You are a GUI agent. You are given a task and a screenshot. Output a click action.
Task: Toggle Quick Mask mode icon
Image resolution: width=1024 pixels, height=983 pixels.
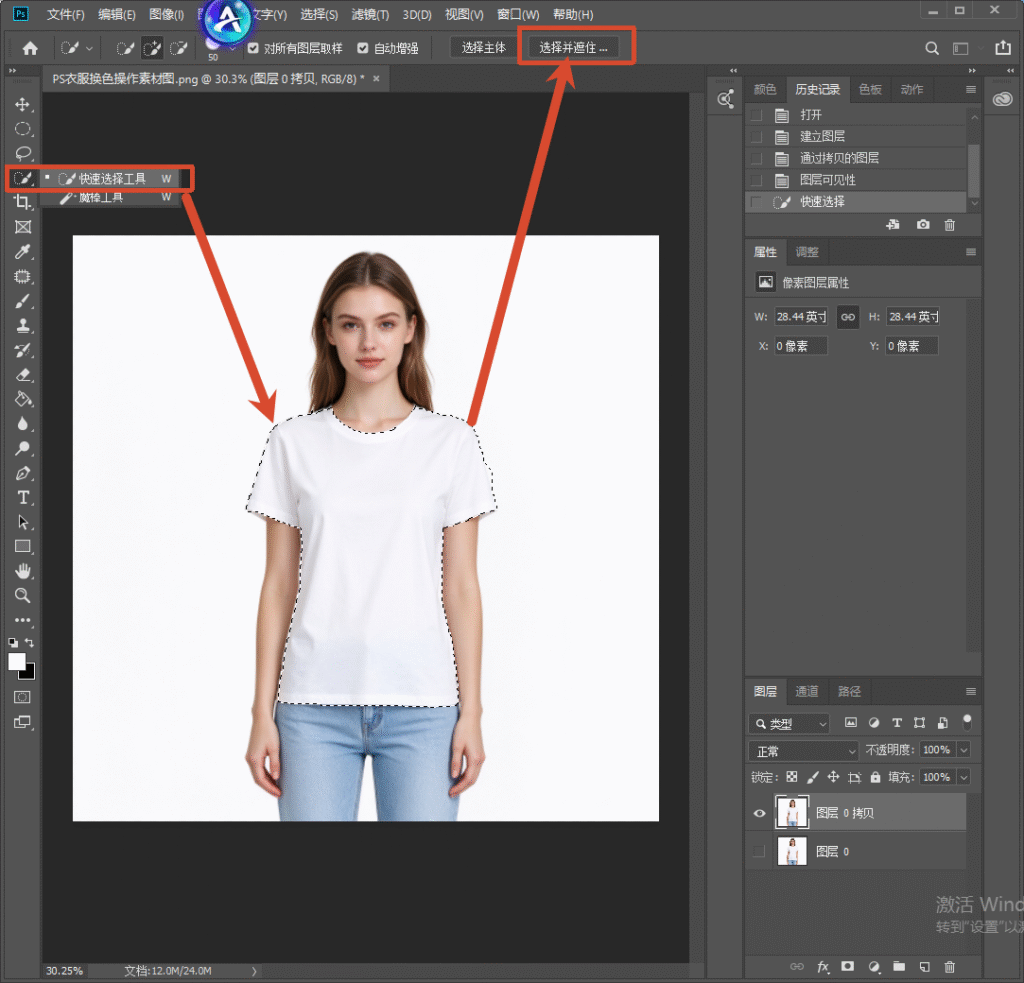click(22, 697)
